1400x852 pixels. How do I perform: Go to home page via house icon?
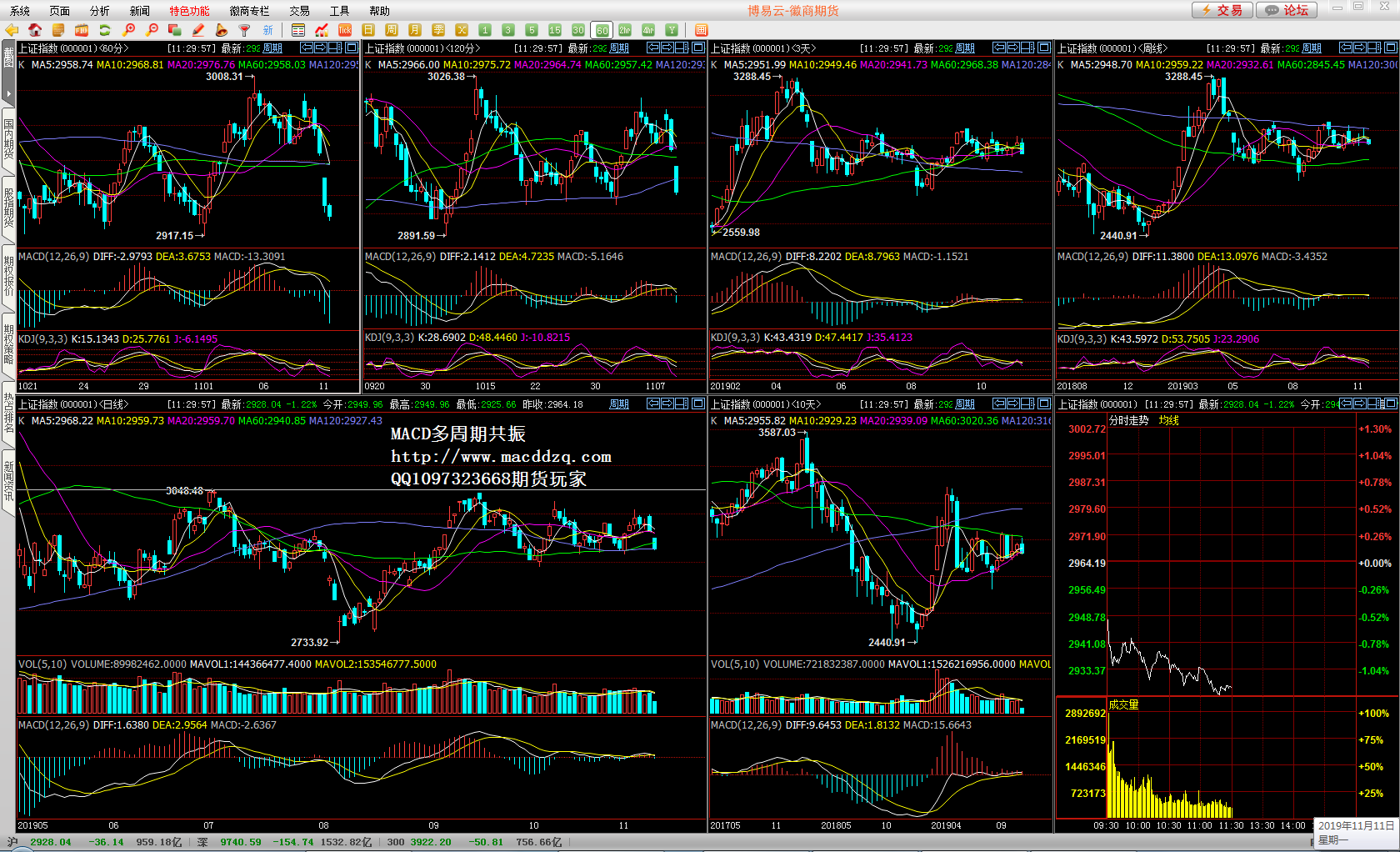tap(35, 30)
